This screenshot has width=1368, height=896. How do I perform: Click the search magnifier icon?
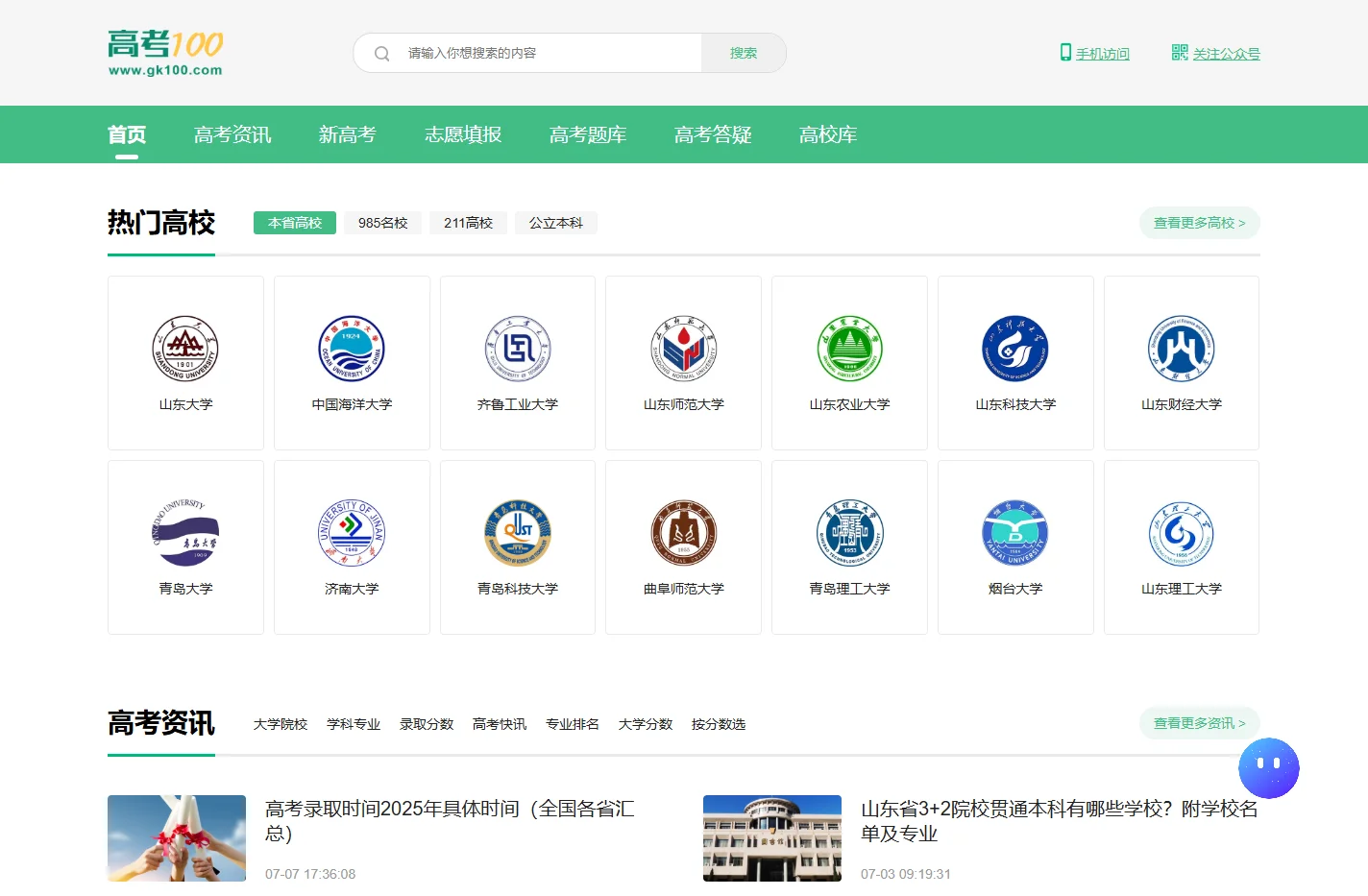tap(381, 54)
